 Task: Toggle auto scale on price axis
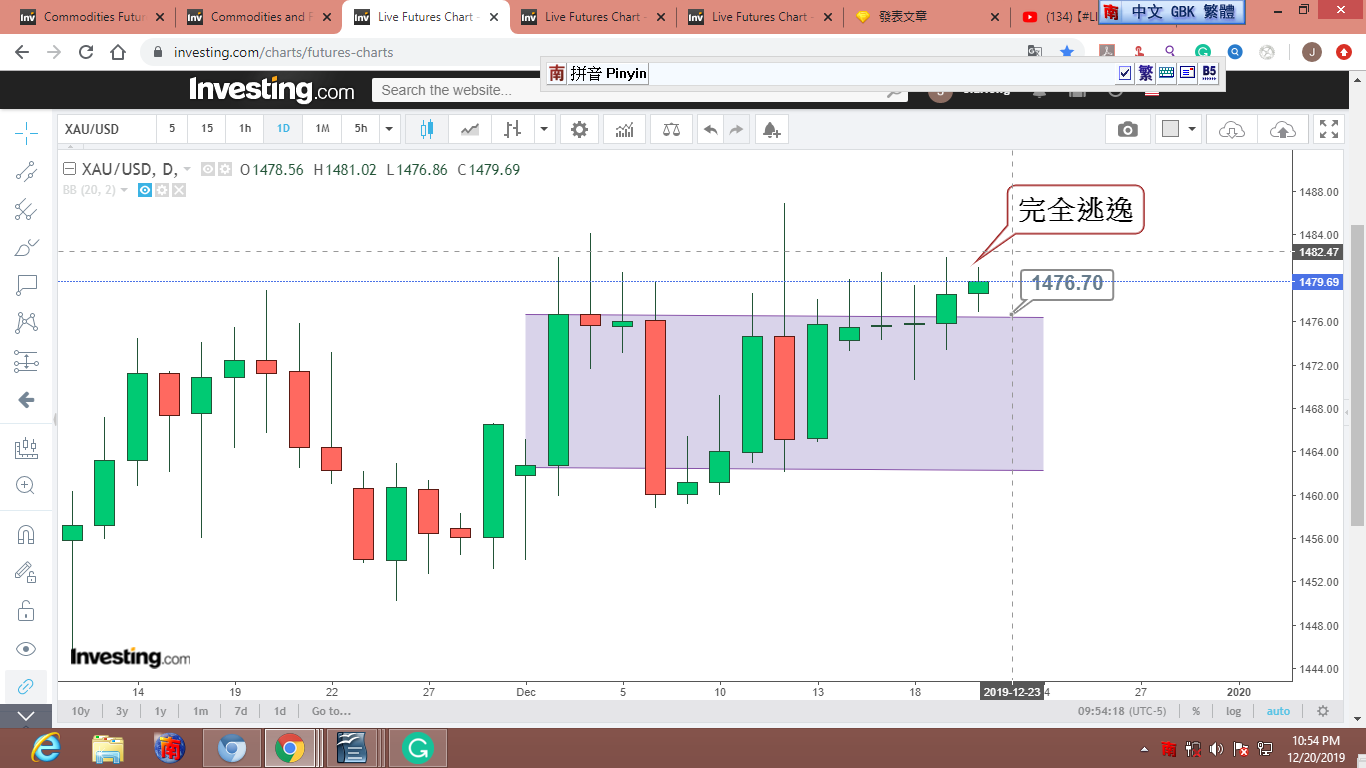pyautogui.click(x=1278, y=711)
